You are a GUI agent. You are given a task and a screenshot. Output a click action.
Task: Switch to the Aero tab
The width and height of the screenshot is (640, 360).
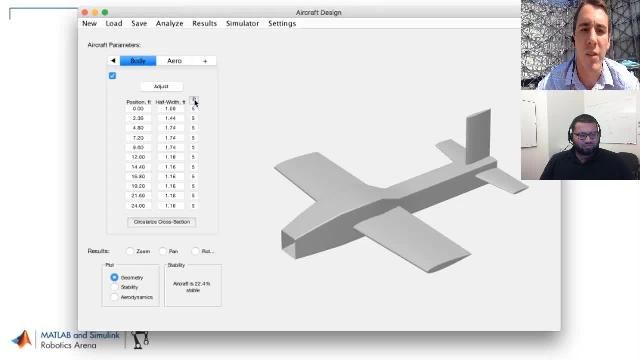coord(175,61)
